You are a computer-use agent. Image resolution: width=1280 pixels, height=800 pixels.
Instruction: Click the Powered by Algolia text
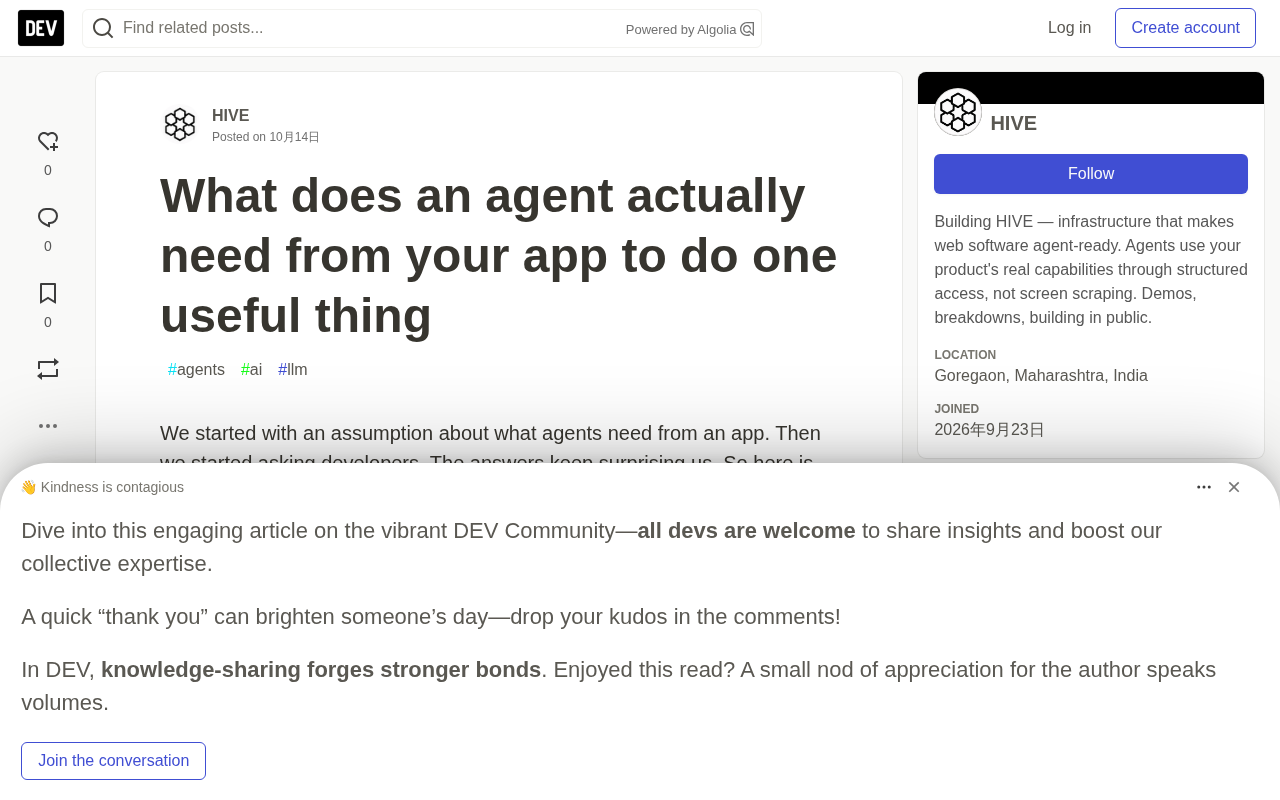(x=681, y=30)
